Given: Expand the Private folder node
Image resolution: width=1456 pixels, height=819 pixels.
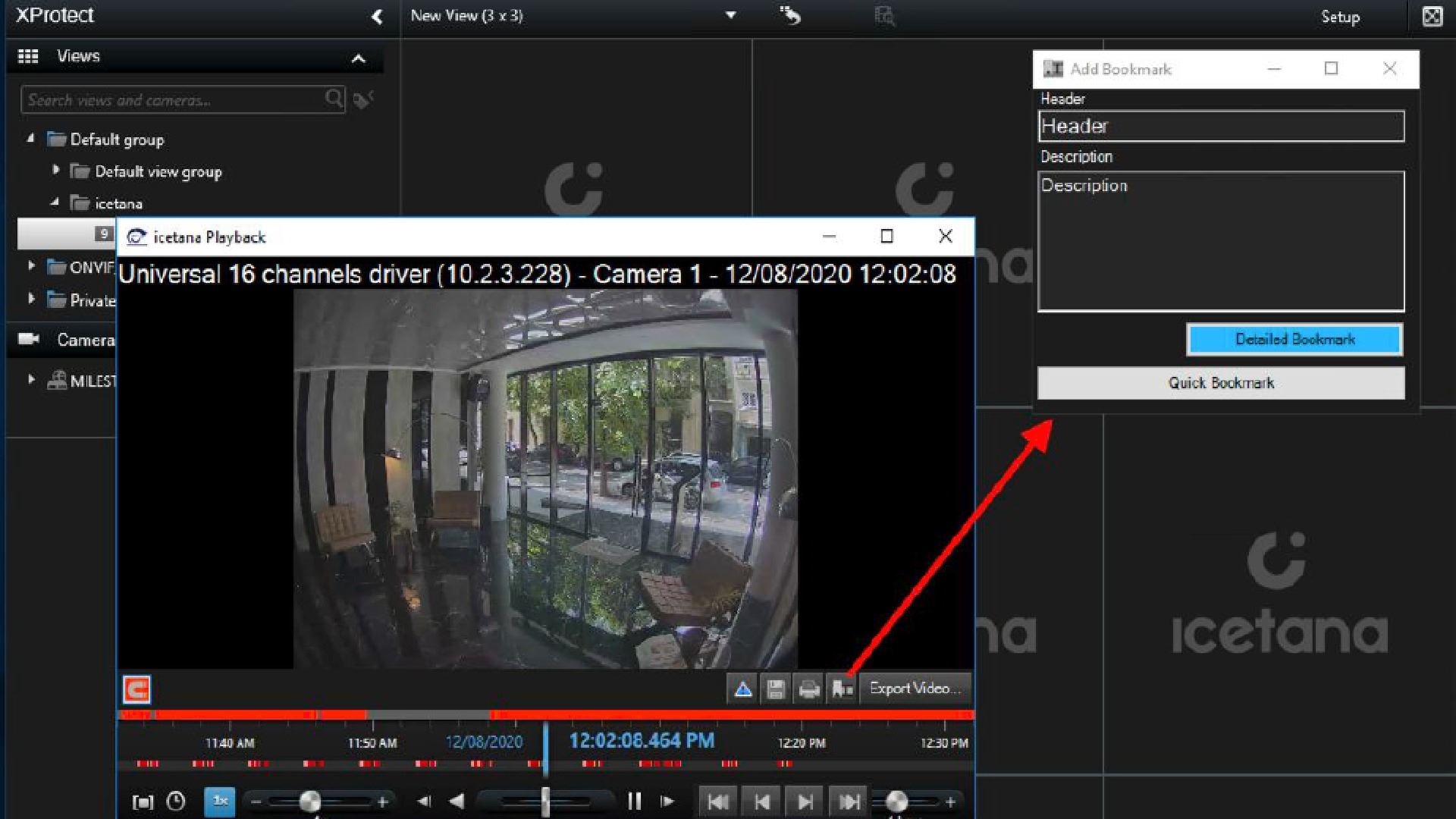Looking at the screenshot, I should coord(31,299).
